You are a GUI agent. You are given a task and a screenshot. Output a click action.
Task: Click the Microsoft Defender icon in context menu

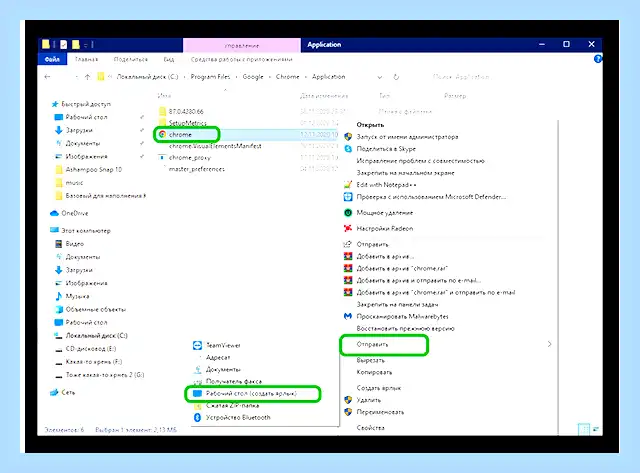pos(348,197)
